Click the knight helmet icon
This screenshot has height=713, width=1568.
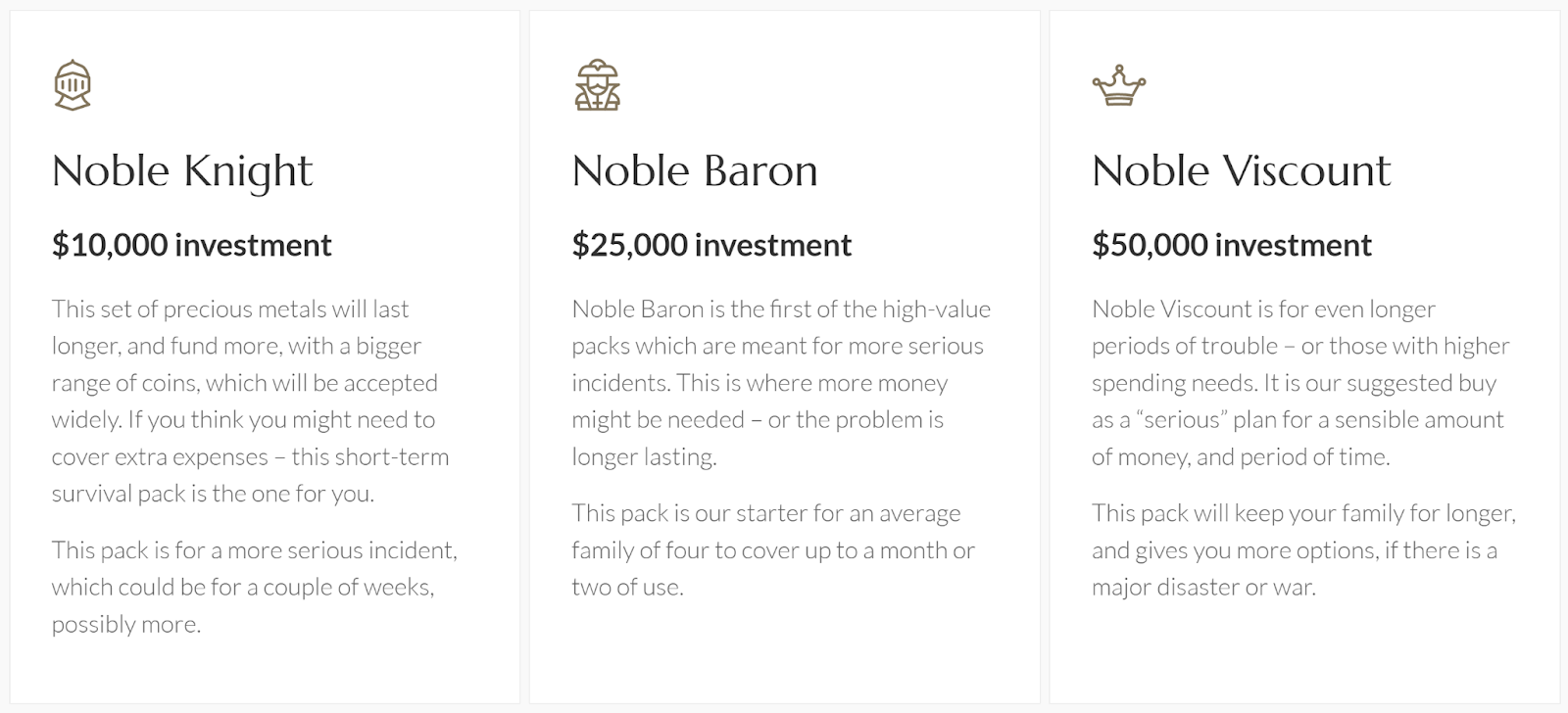point(73,85)
